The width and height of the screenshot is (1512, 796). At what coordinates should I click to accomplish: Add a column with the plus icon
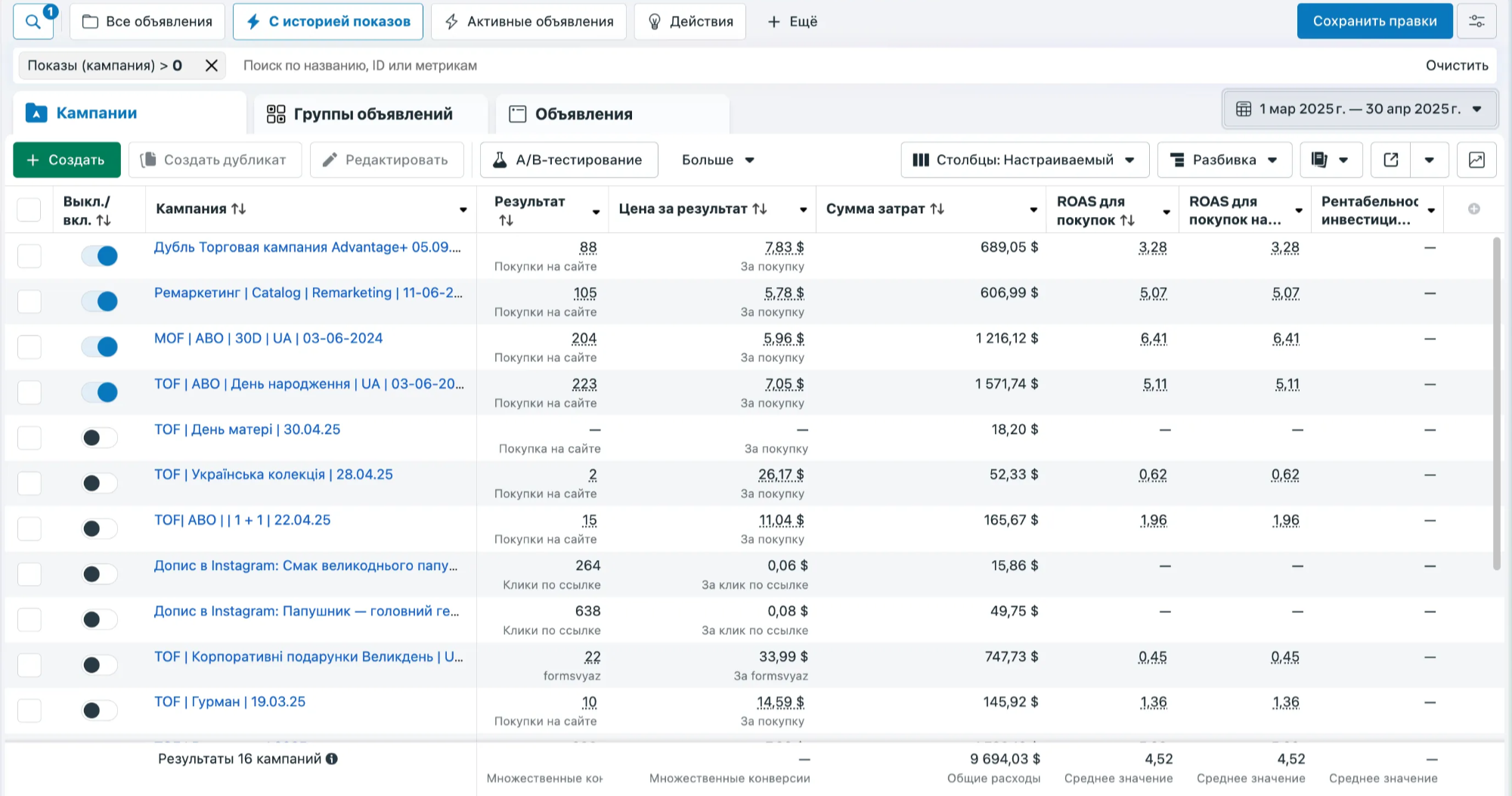pos(1473,209)
